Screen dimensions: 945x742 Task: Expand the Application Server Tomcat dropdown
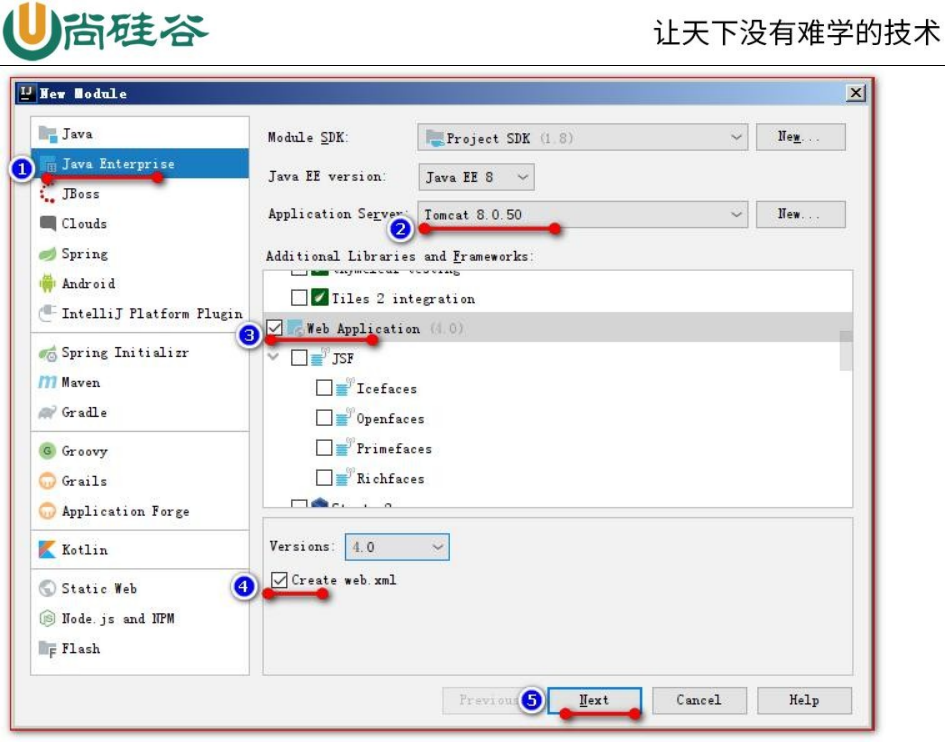click(x=582, y=215)
